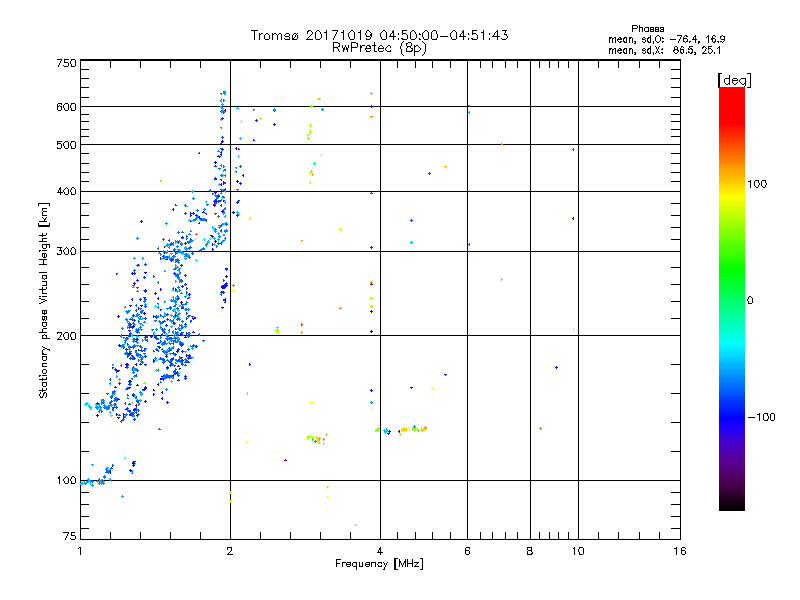Click the x-axis label '16'

coord(680,551)
